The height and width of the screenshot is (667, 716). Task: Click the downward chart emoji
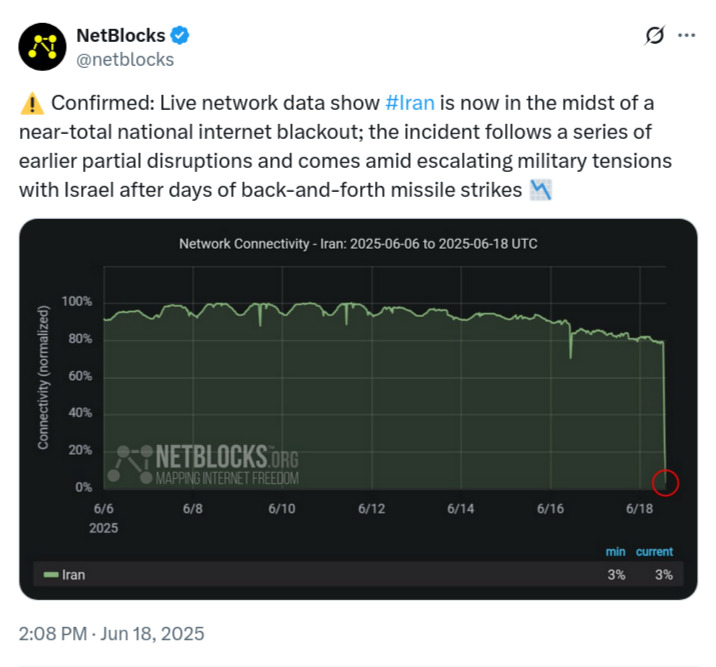point(541,190)
